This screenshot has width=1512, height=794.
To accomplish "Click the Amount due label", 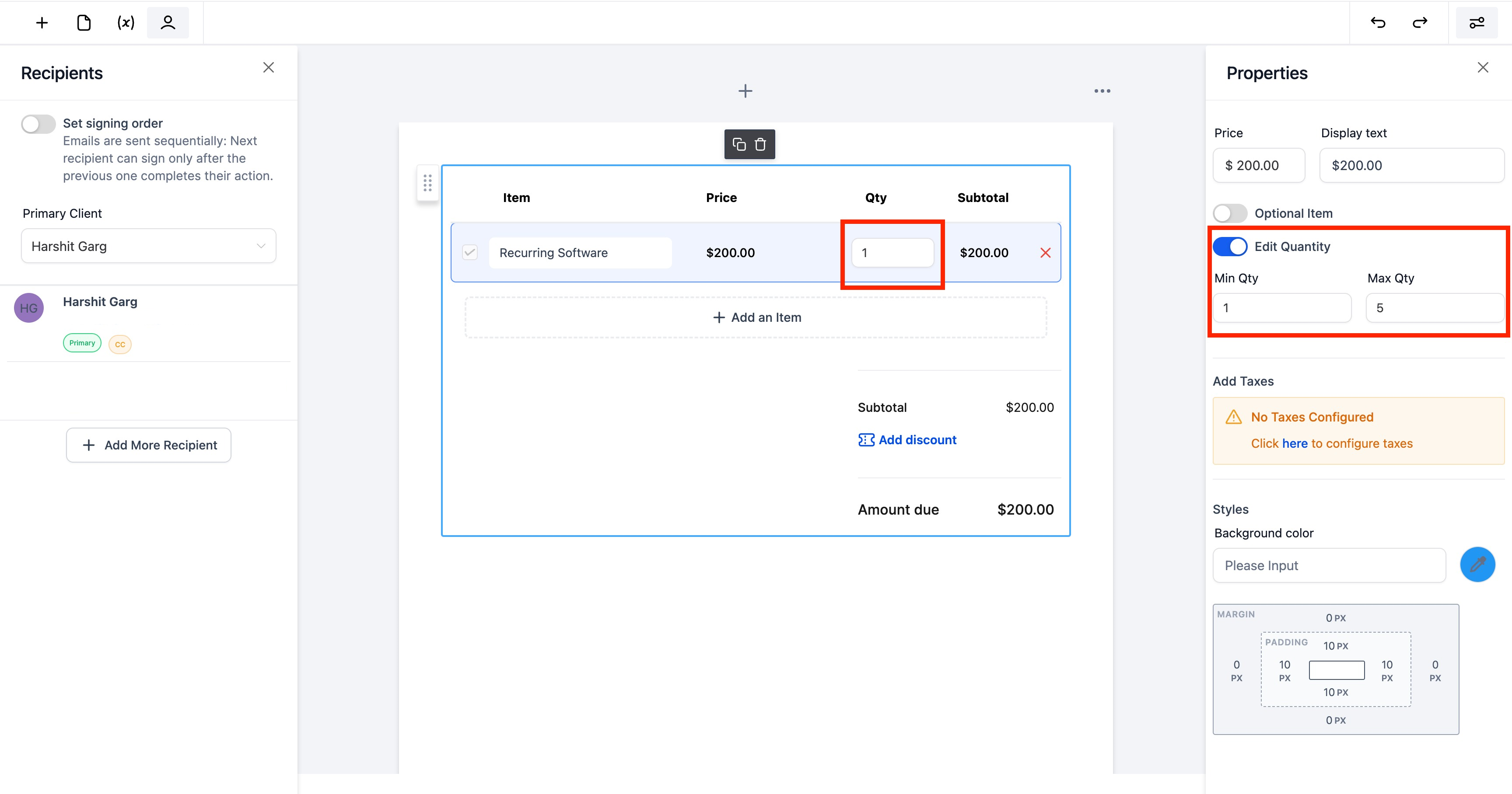I will [x=898, y=510].
